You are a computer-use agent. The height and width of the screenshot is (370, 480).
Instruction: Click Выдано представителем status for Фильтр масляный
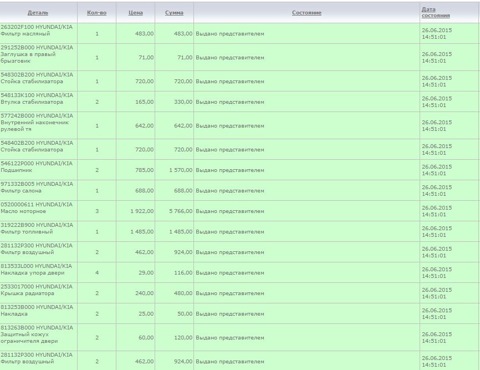230,34
